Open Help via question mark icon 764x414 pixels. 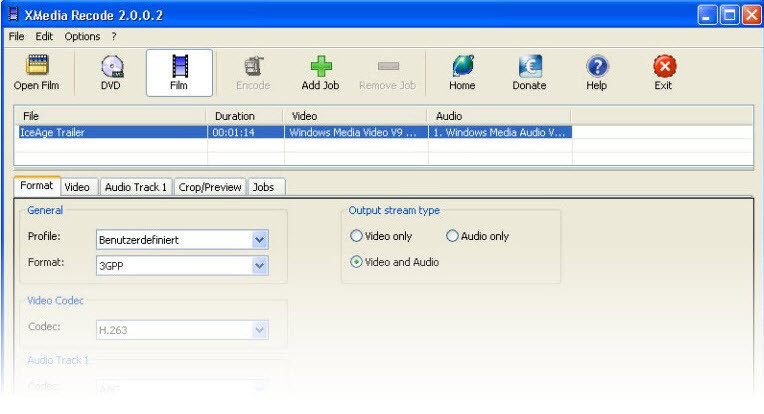point(597,66)
